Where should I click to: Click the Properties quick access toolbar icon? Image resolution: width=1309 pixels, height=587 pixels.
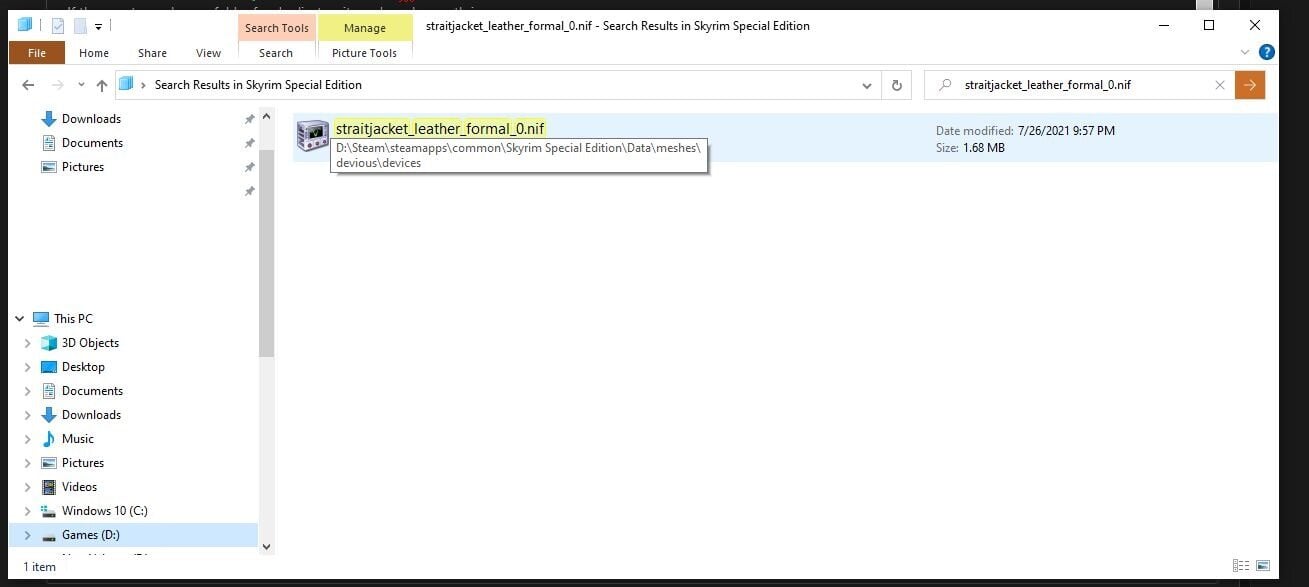coord(58,26)
